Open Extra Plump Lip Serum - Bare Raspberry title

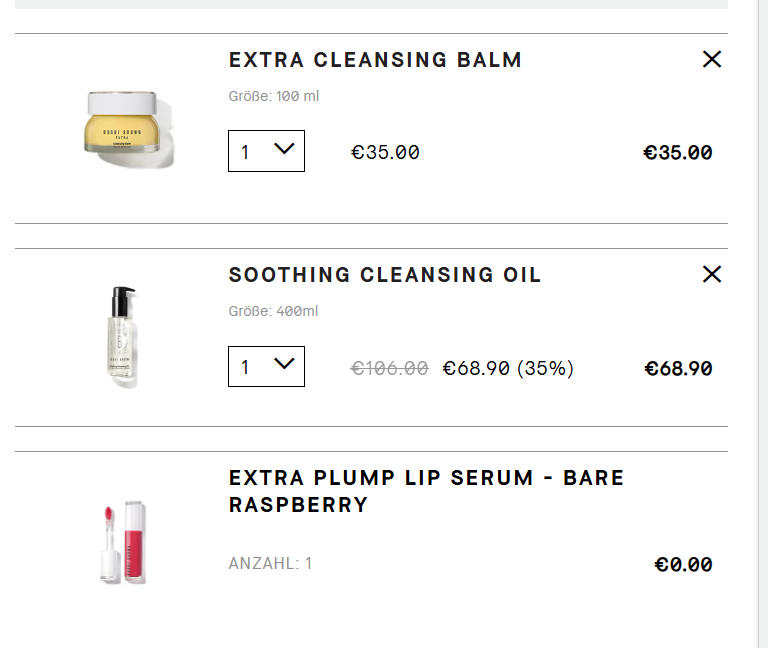tap(426, 491)
